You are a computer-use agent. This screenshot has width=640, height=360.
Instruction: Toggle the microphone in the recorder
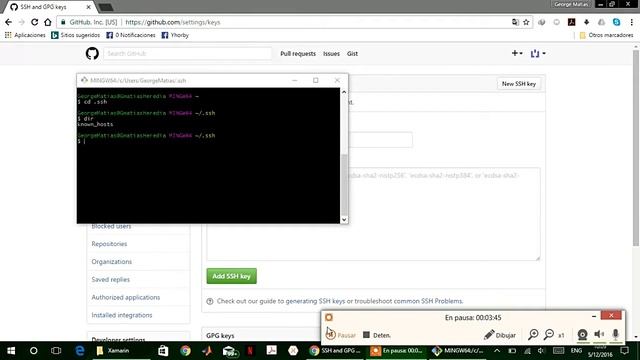pyautogui.click(x=616, y=335)
